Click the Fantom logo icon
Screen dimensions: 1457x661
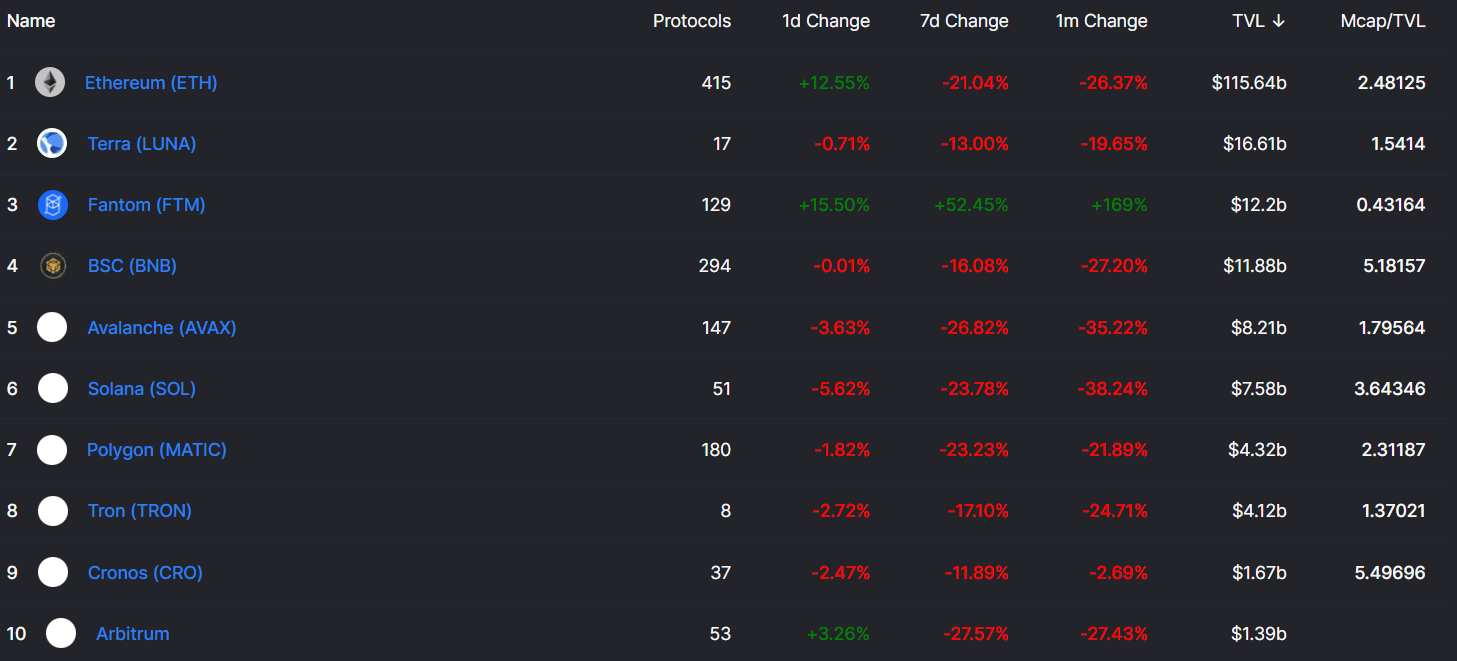(52, 205)
